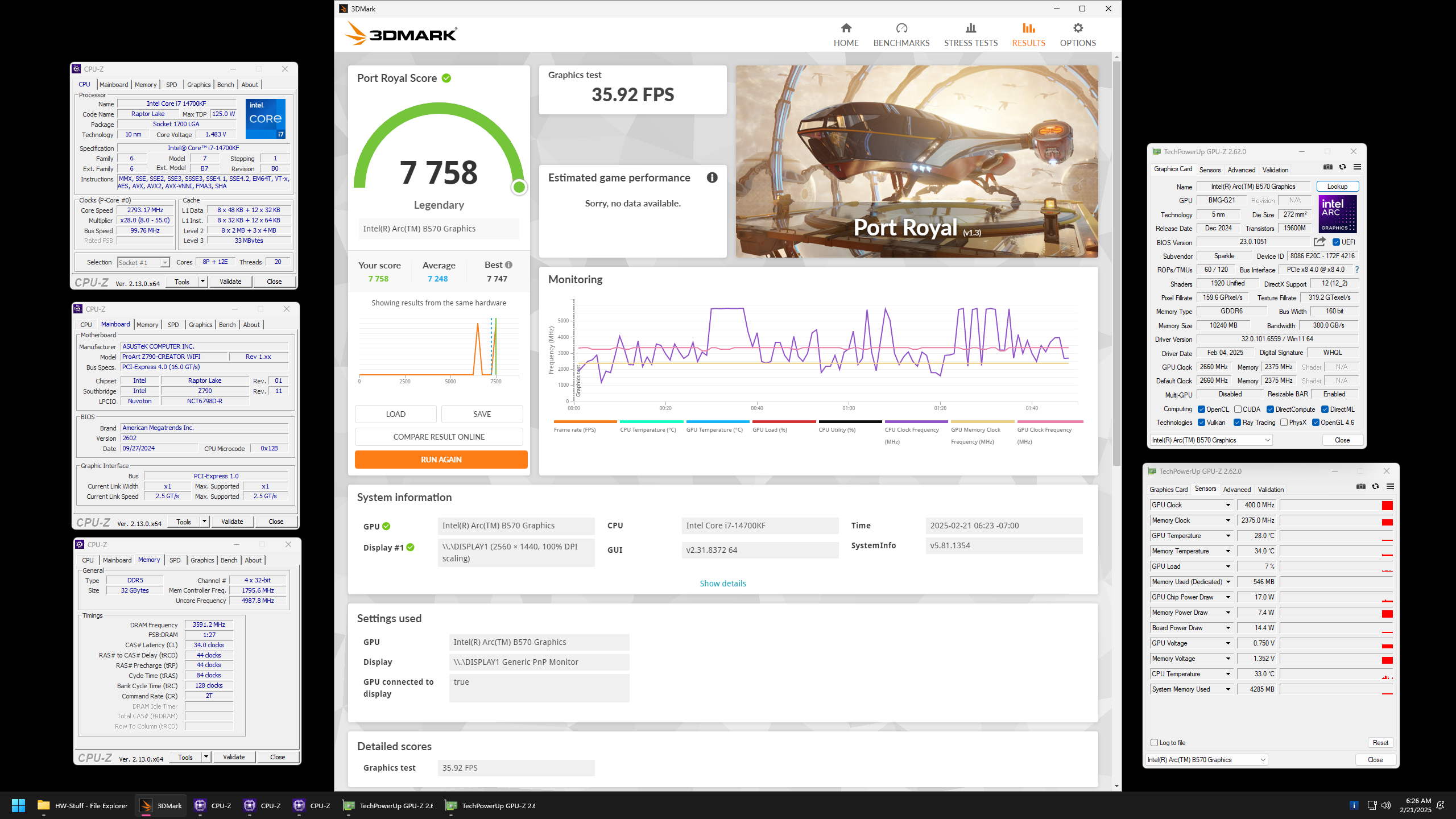The width and height of the screenshot is (1456, 819).
Task: Click the GPU-Z screenshot camera icon in Graphics Card window
Action: [1327, 167]
